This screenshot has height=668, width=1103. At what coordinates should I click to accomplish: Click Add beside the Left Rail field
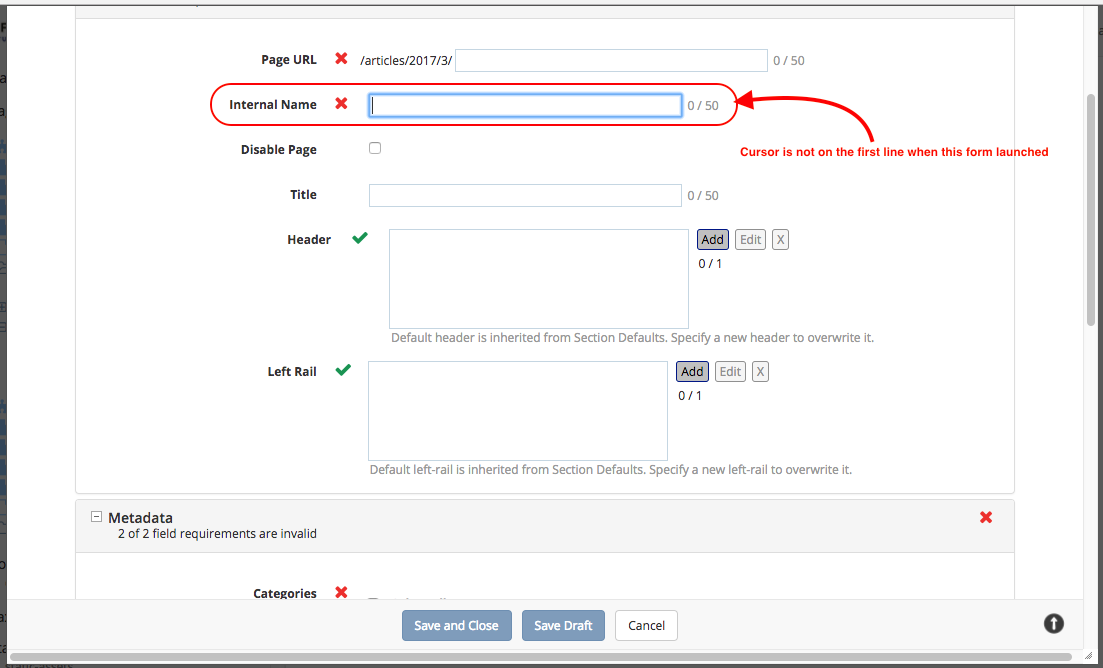click(692, 371)
